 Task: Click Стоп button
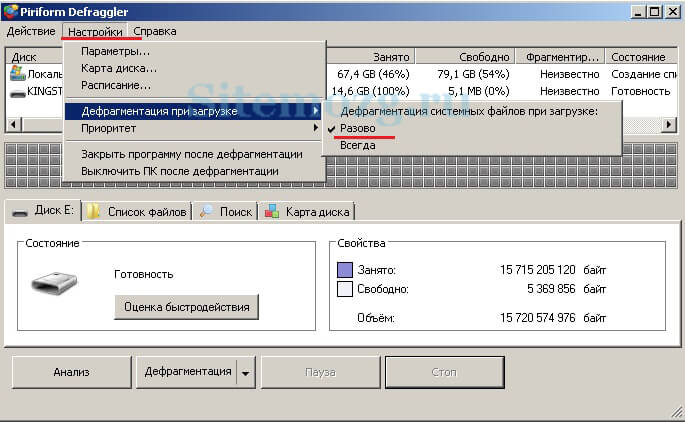445,372
